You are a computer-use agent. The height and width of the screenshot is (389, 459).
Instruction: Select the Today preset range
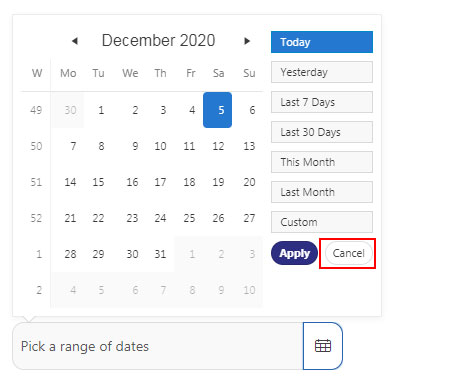(322, 42)
